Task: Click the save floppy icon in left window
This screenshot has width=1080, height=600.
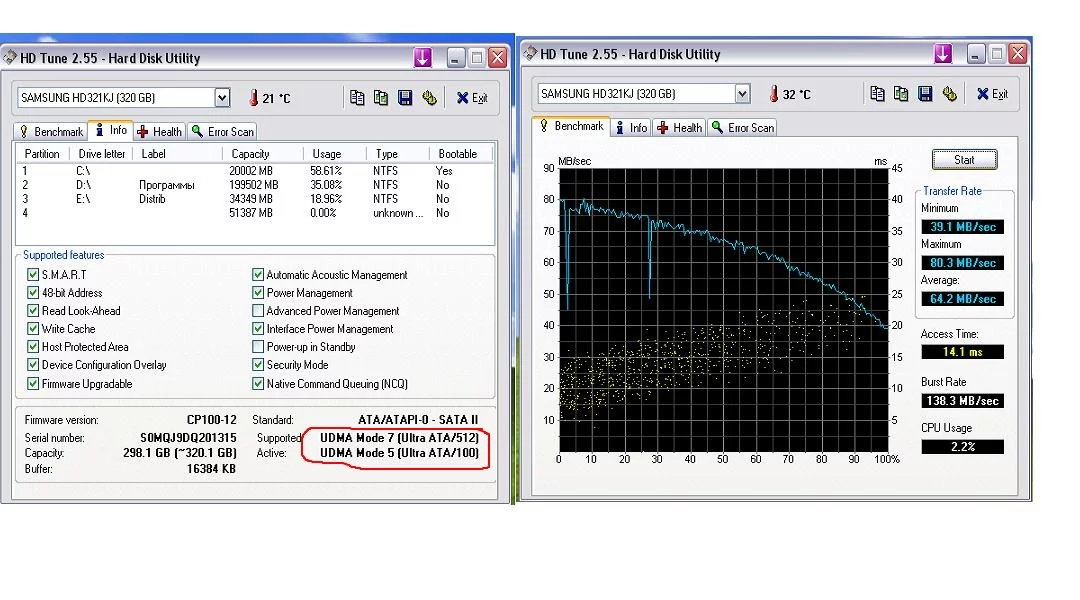Action: [x=405, y=97]
